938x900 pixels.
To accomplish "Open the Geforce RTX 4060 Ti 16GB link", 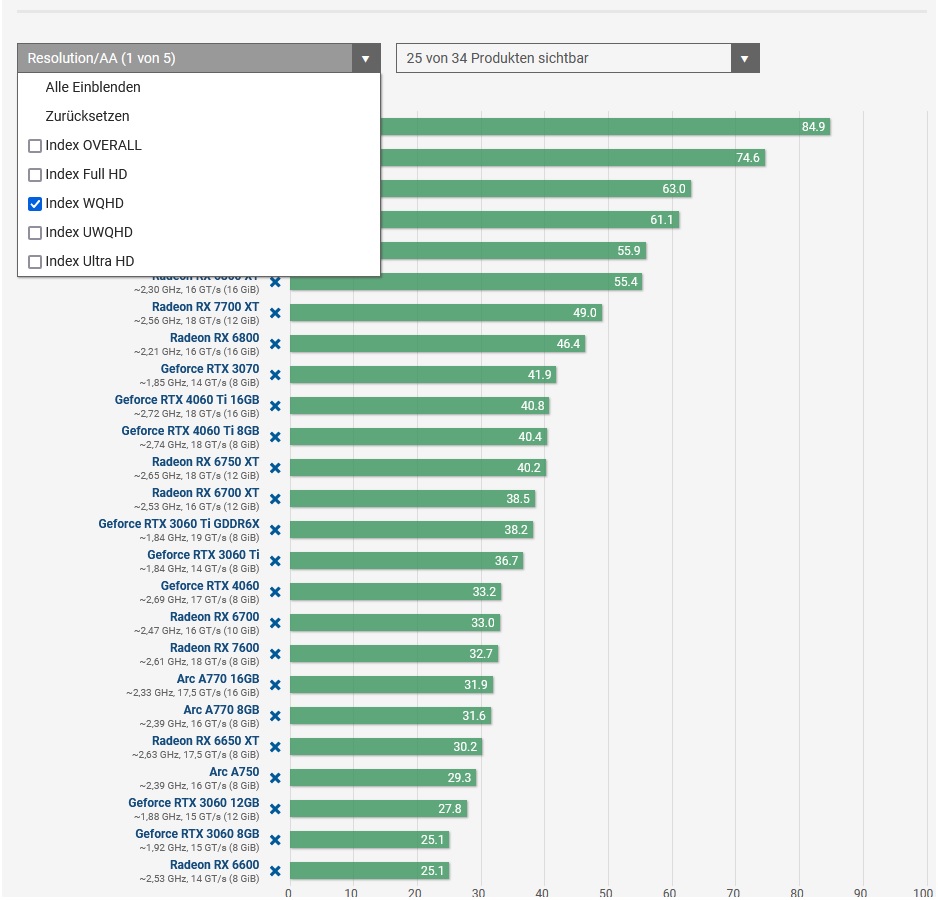I will click(x=187, y=400).
